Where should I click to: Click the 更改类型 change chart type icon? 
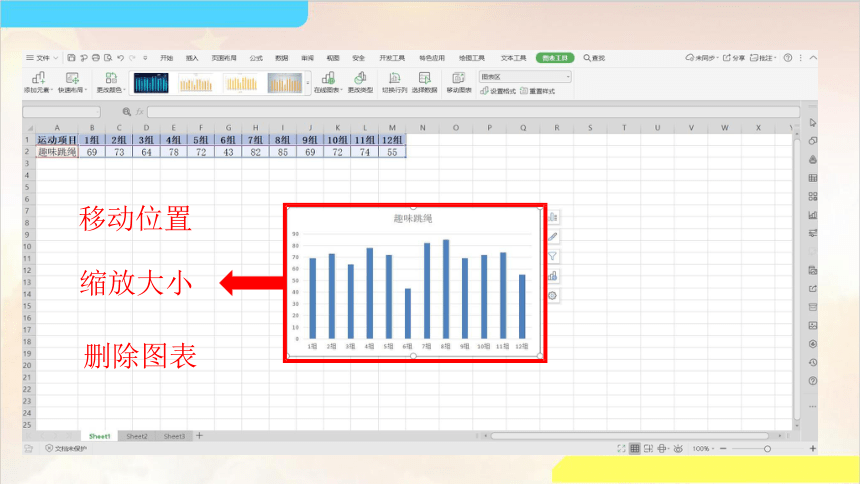(360, 78)
